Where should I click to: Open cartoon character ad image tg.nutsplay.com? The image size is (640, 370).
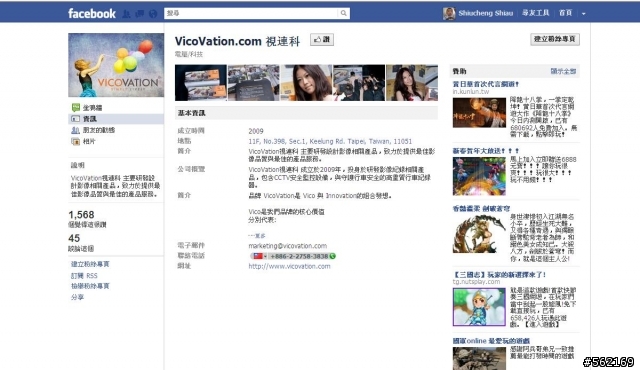point(479,307)
